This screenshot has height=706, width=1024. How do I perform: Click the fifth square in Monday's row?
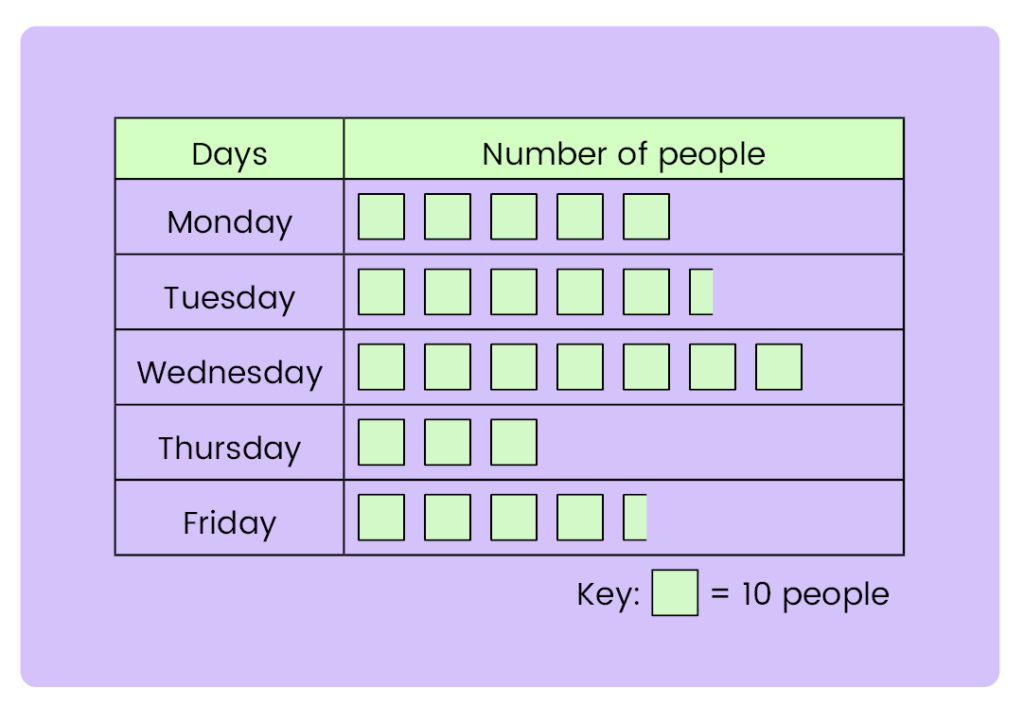646,217
